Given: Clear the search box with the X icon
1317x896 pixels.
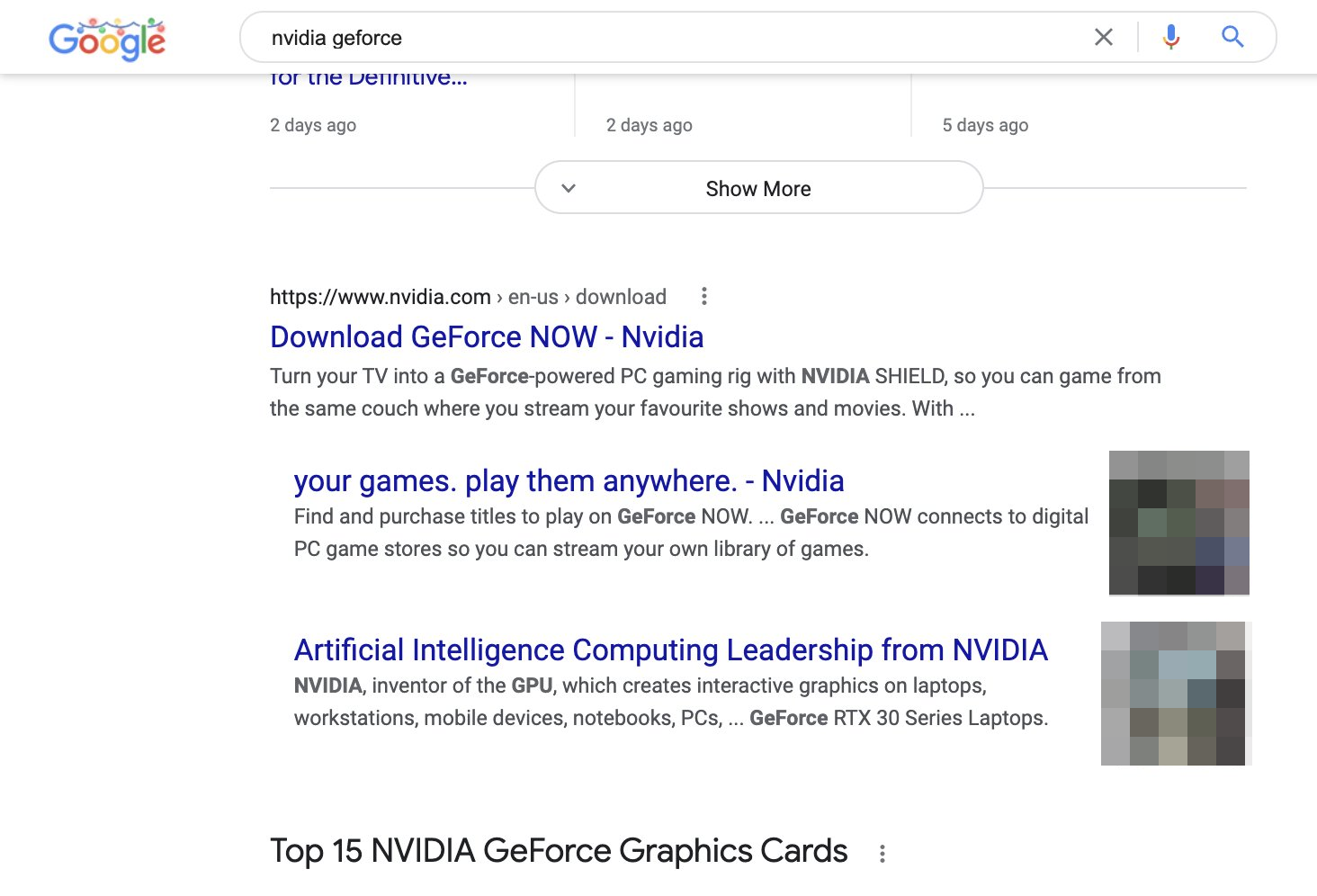Looking at the screenshot, I should [x=1104, y=37].
